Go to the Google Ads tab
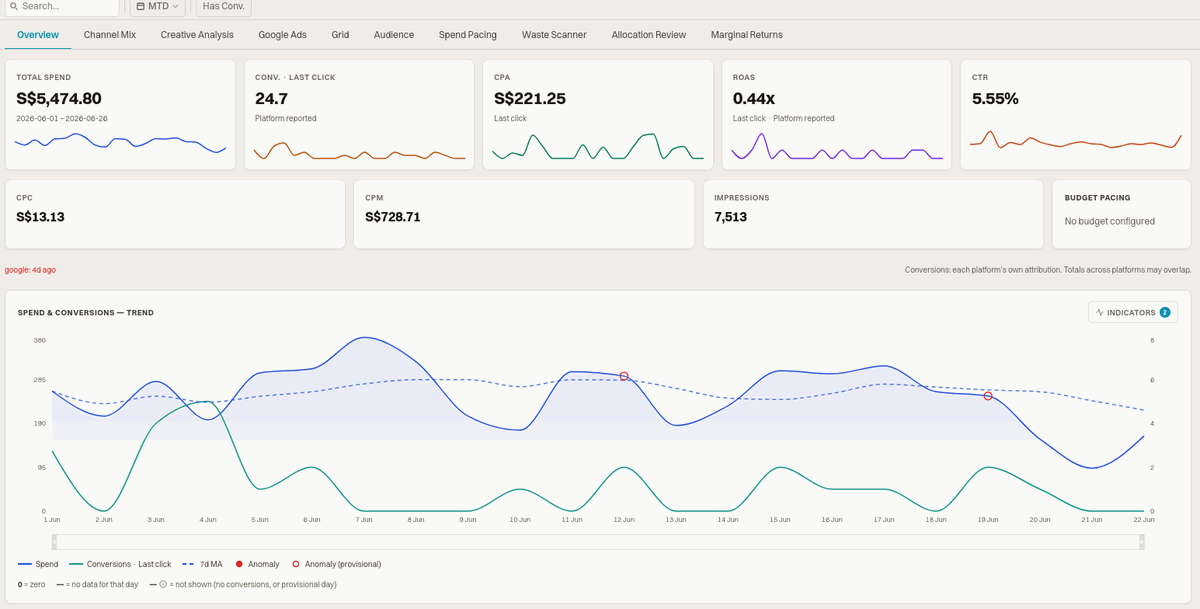Viewport: 1200px width, 609px height. 282,35
